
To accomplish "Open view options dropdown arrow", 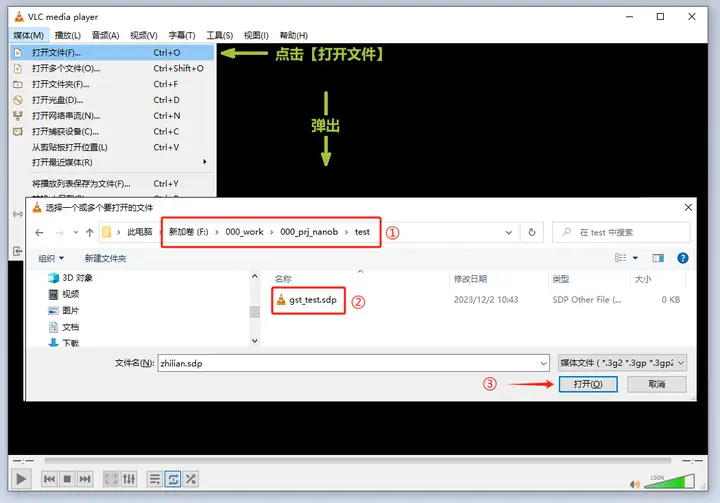I will 636,258.
